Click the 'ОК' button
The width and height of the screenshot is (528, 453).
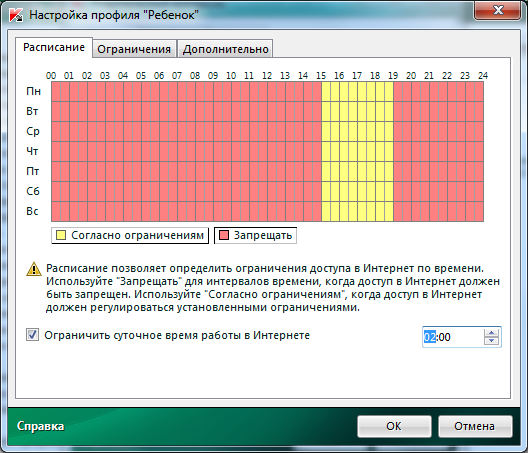(x=394, y=426)
